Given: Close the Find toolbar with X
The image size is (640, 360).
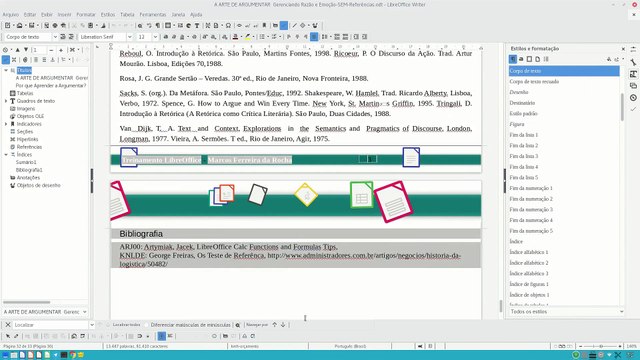Looking at the screenshot, I should click(8, 325).
